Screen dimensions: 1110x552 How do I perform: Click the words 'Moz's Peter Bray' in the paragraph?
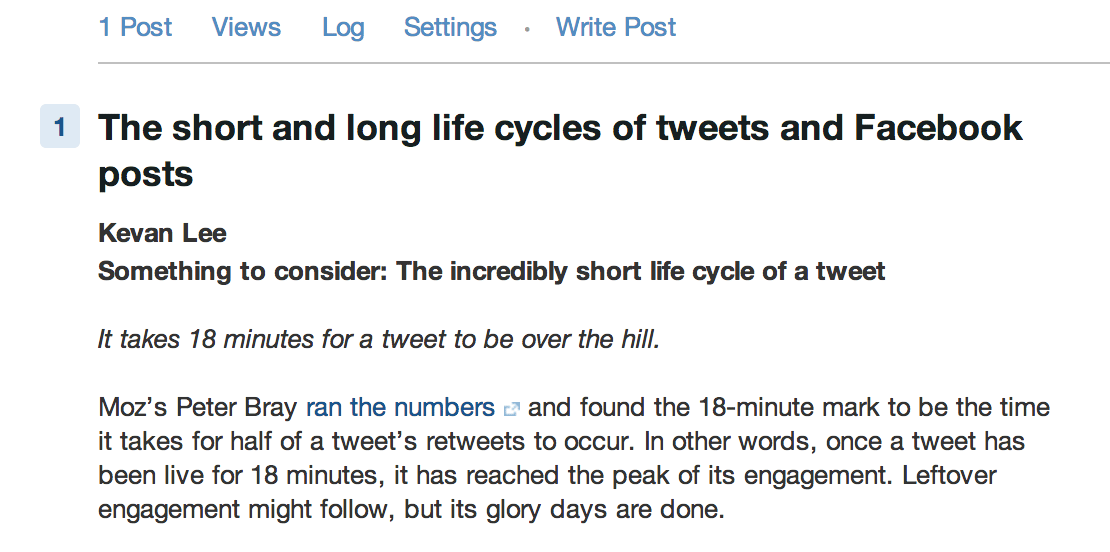point(199,408)
